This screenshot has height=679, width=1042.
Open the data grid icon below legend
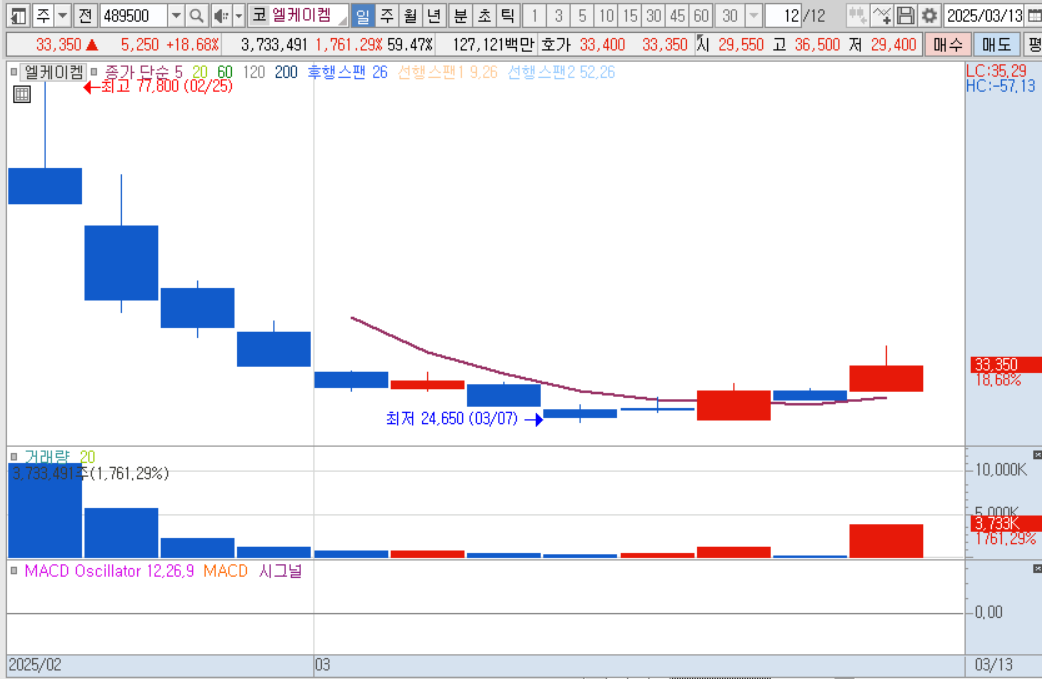[22, 94]
